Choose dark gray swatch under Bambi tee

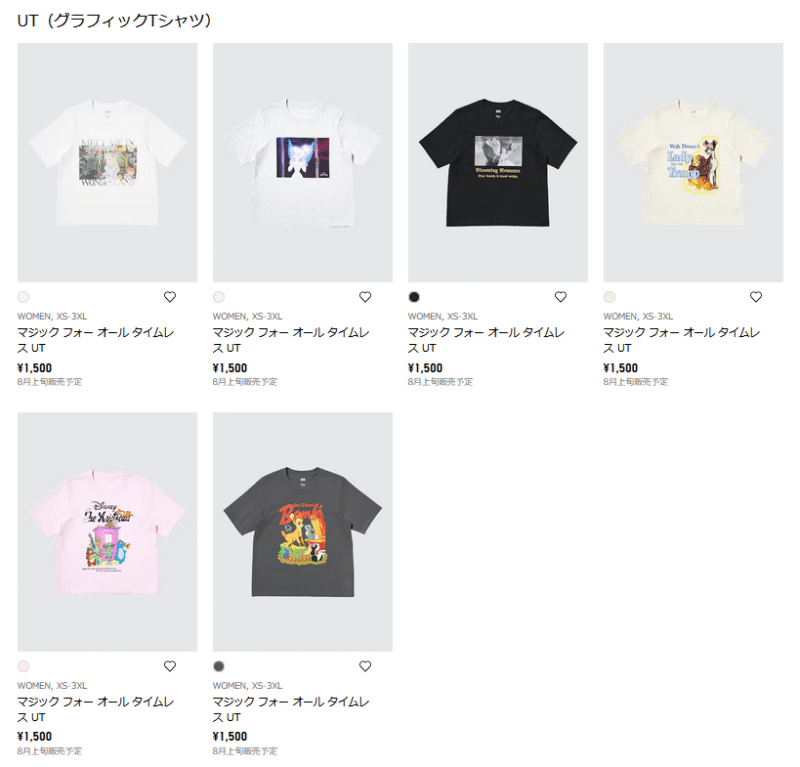click(x=219, y=666)
